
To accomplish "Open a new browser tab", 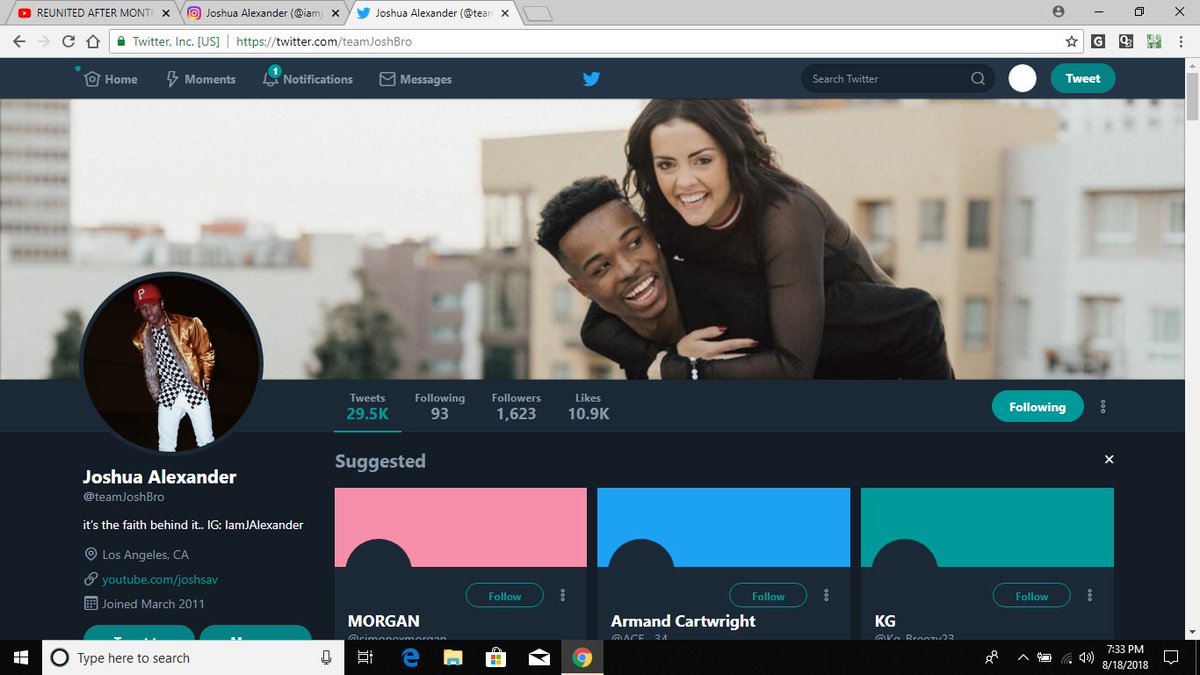I will coord(538,14).
